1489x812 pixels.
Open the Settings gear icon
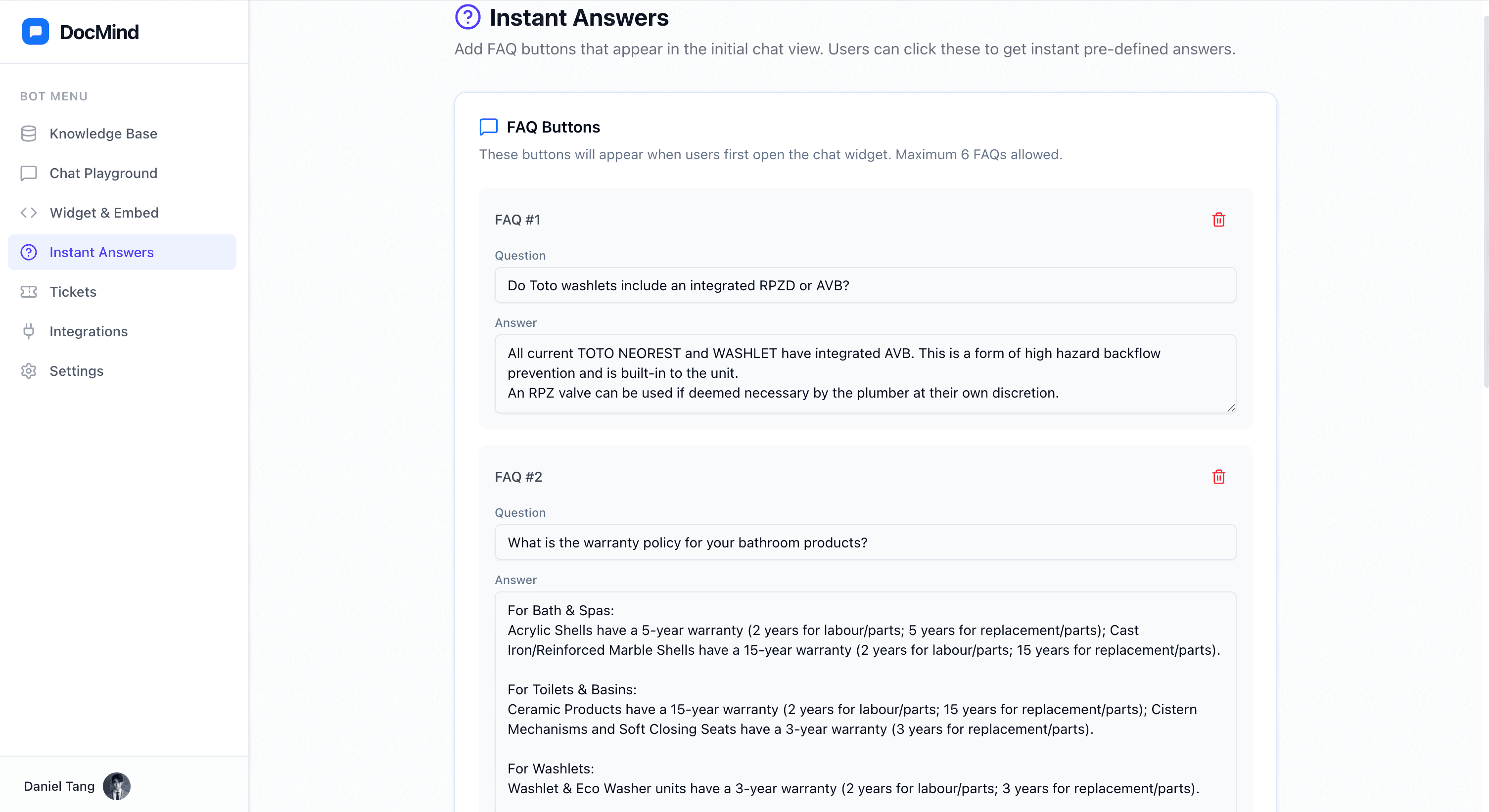(29, 370)
